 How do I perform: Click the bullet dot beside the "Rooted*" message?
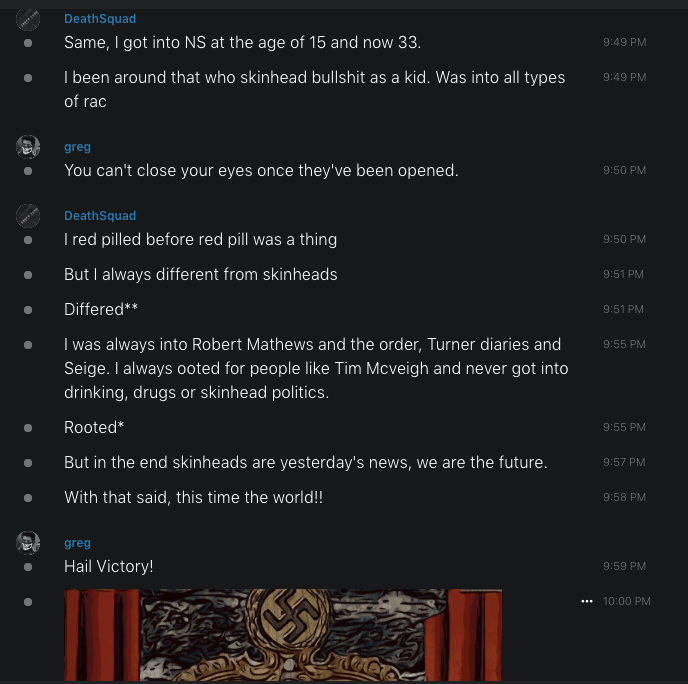pos(28,428)
